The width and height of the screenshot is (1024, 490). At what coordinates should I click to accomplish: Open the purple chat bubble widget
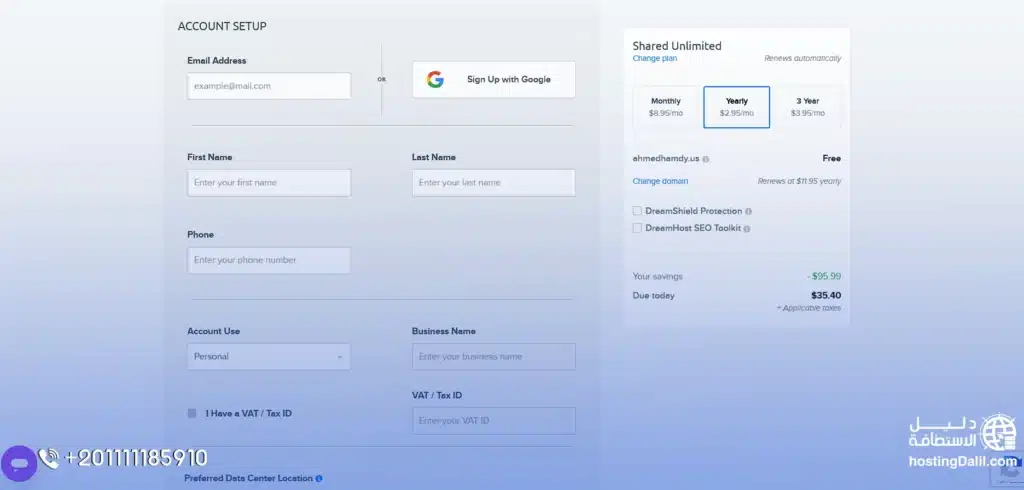click(18, 464)
